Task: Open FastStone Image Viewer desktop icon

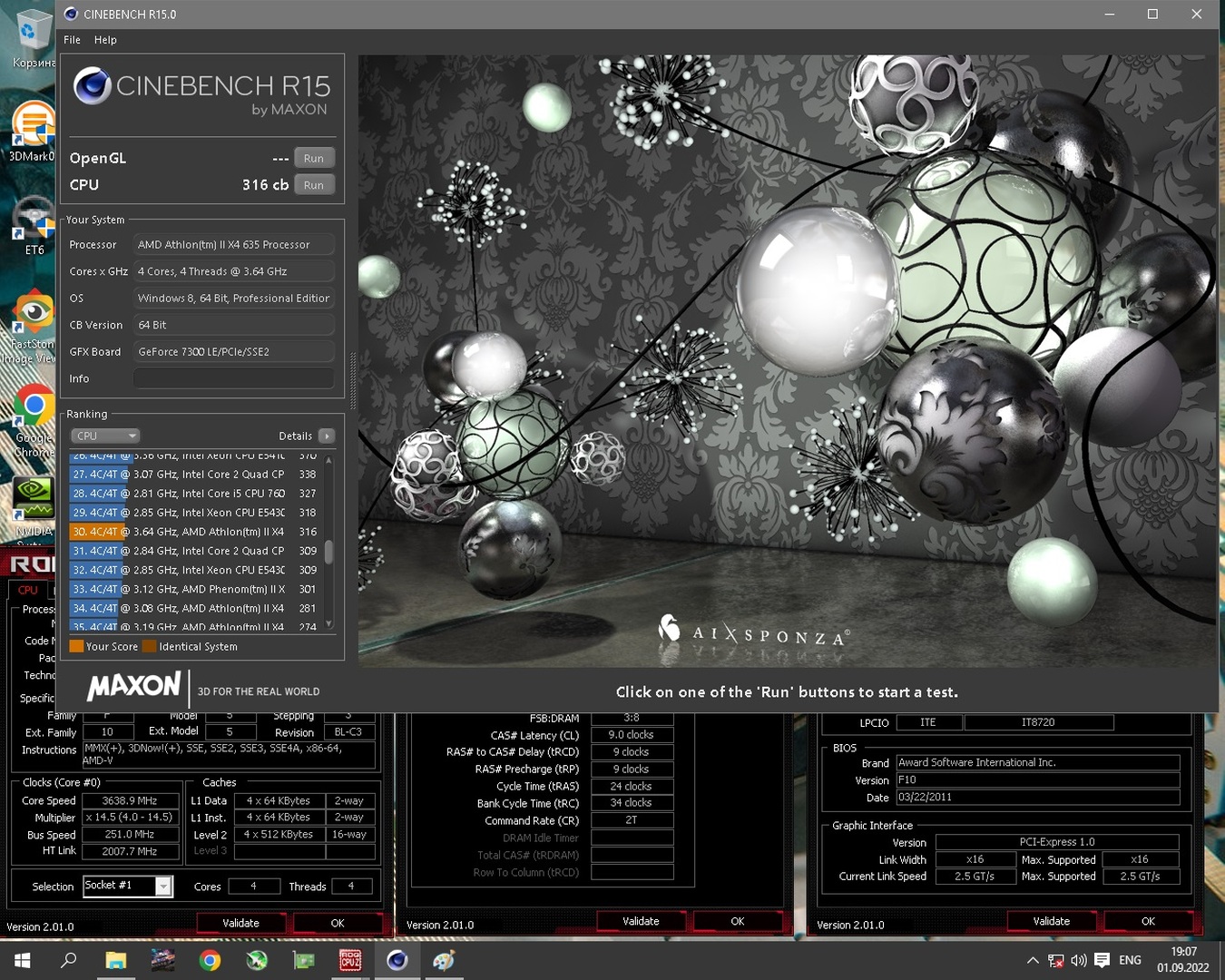Action: click(33, 327)
